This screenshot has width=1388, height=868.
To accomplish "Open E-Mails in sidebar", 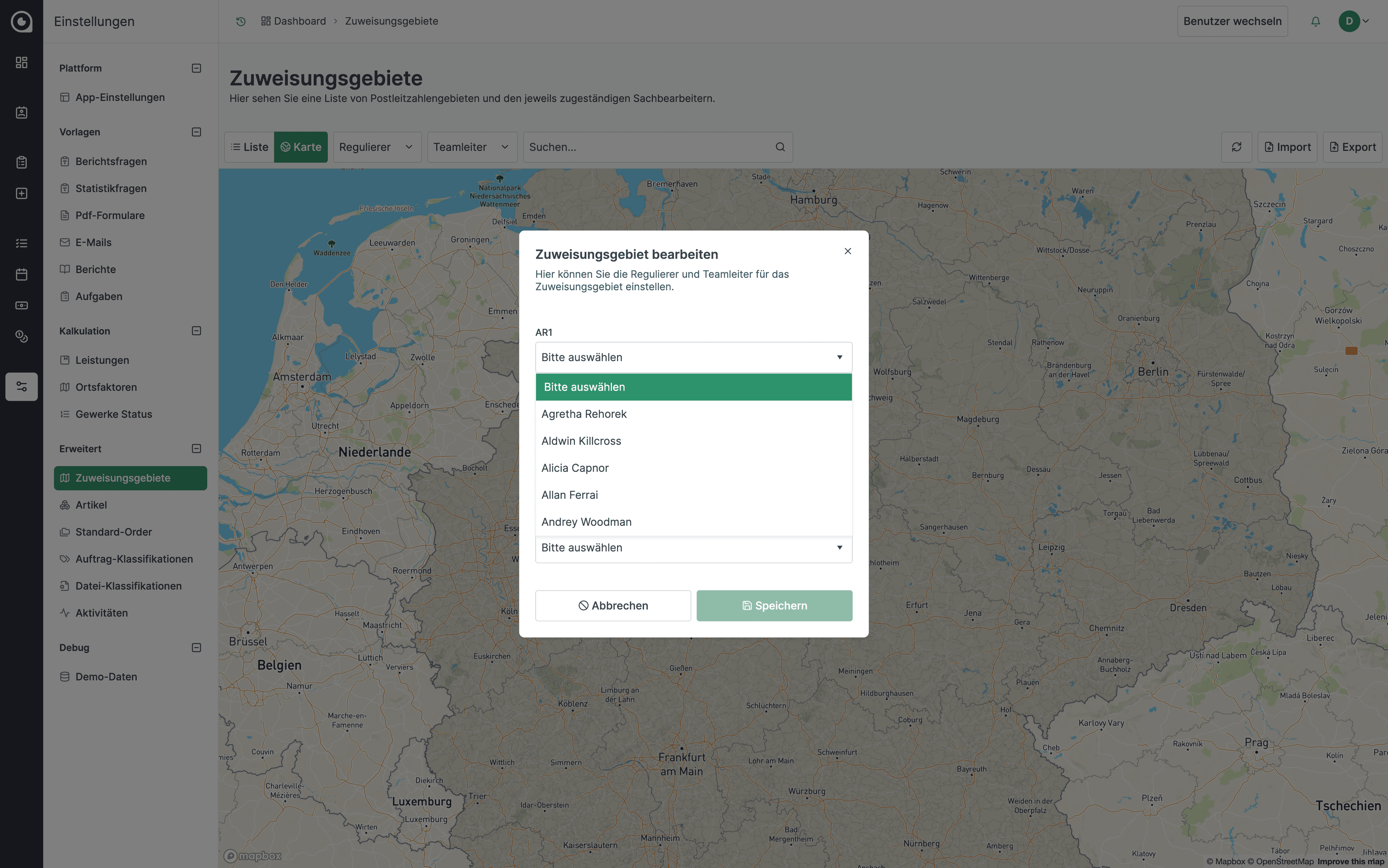I will [x=130, y=242].
